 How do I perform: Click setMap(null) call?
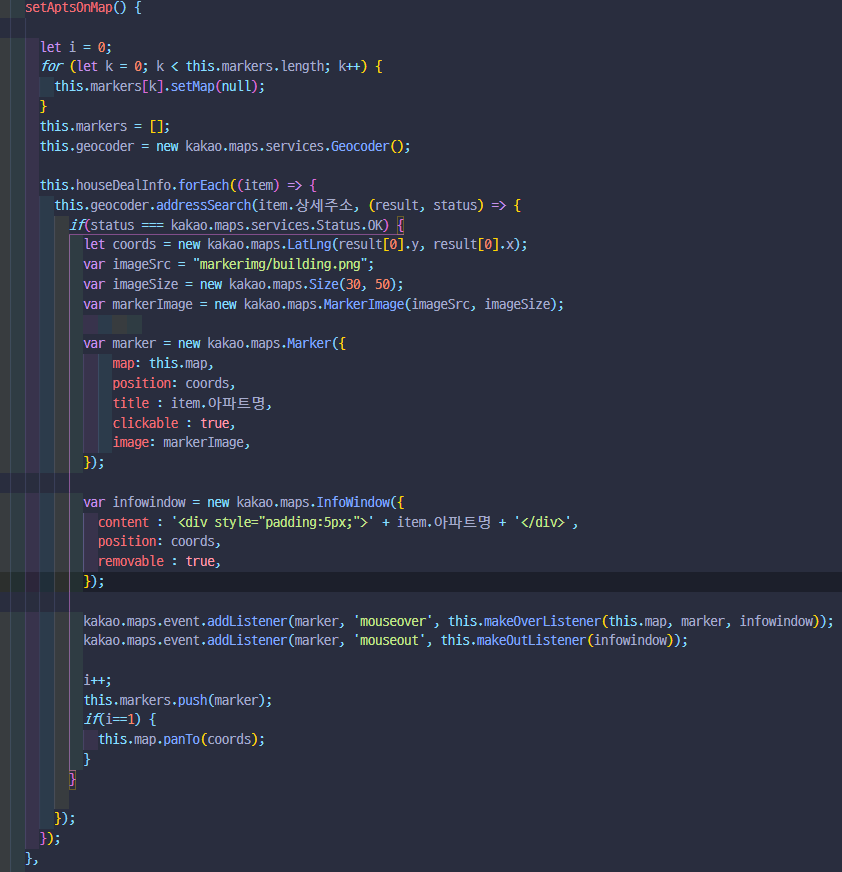(215, 86)
